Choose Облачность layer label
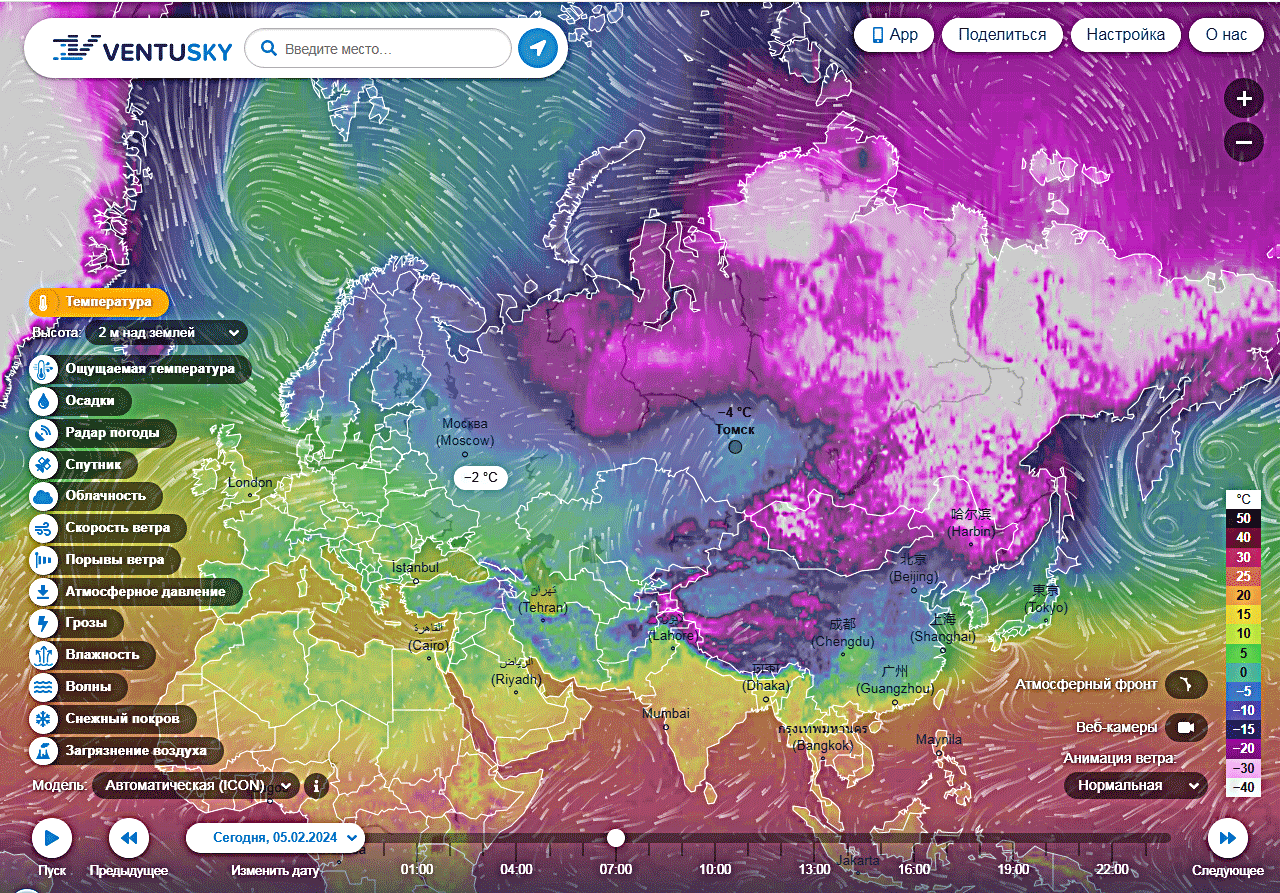The height and width of the screenshot is (893, 1280). point(105,496)
